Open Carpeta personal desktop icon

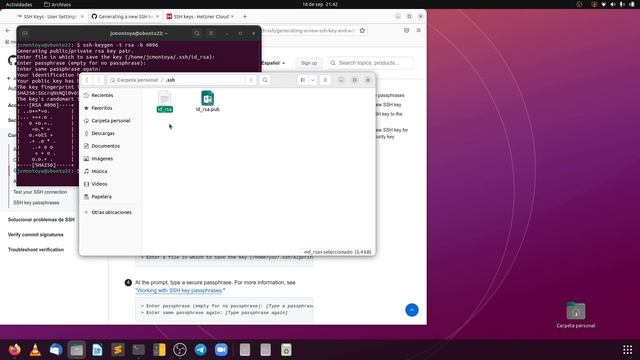coord(576,315)
